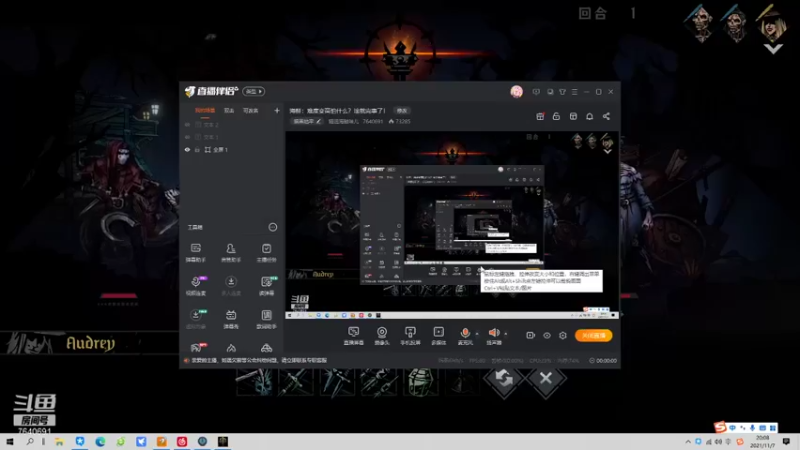
Task: Click the plus icon to add a scene
Action: (x=277, y=111)
